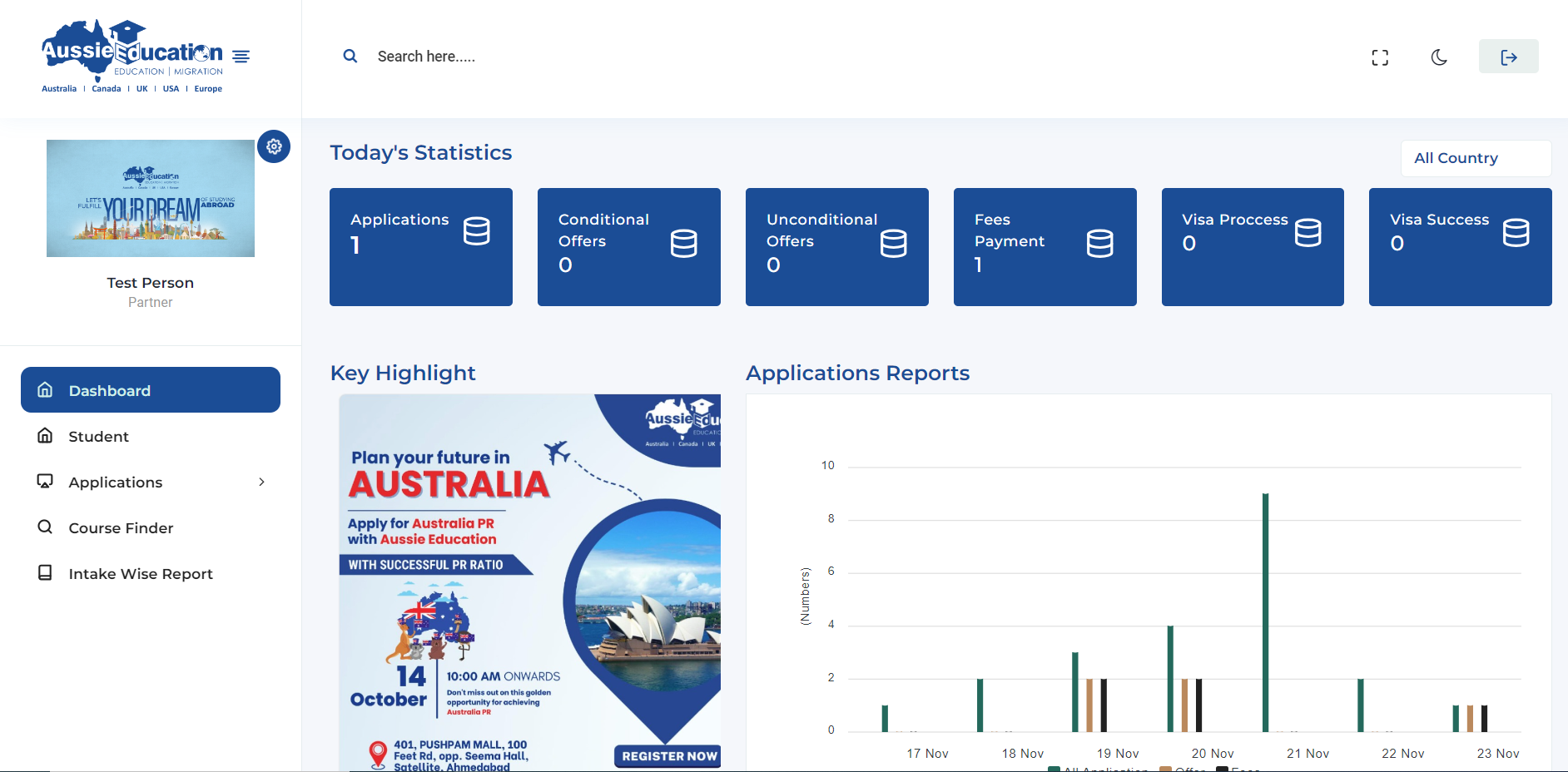Viewport: 1568px width, 772px height.
Task: Open Intake Wise Report menu item
Action: point(140,574)
